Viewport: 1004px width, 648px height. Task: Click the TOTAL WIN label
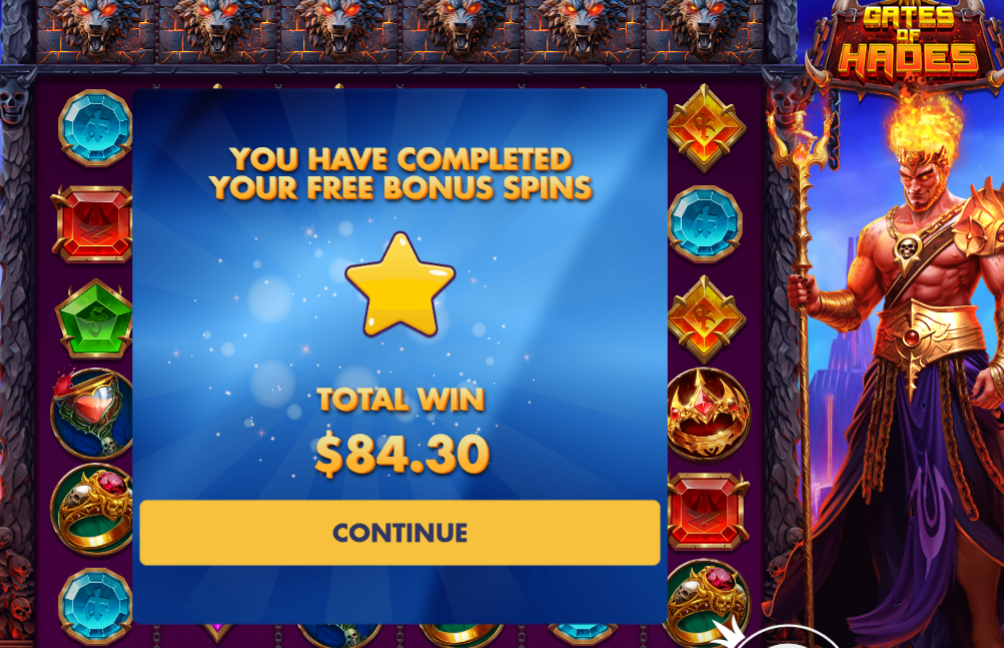401,400
